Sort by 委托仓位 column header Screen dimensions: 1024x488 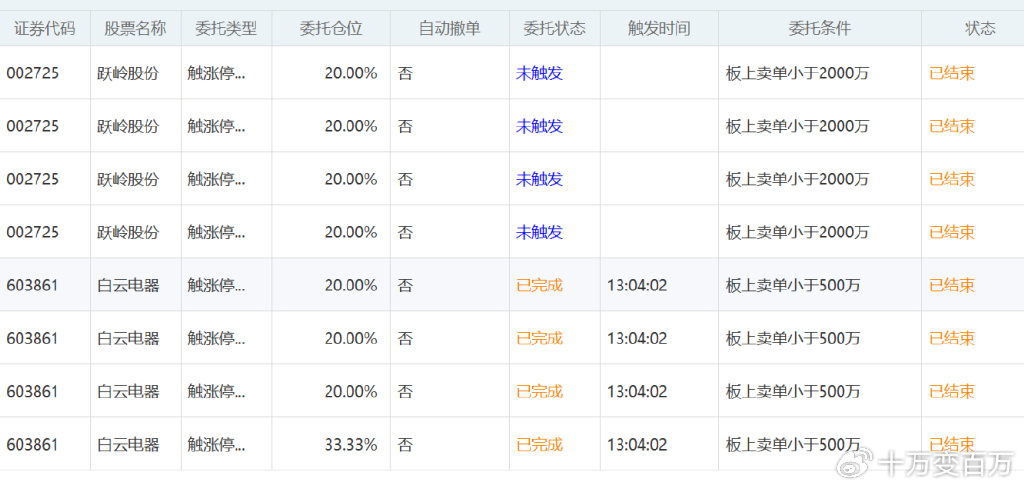(x=330, y=28)
